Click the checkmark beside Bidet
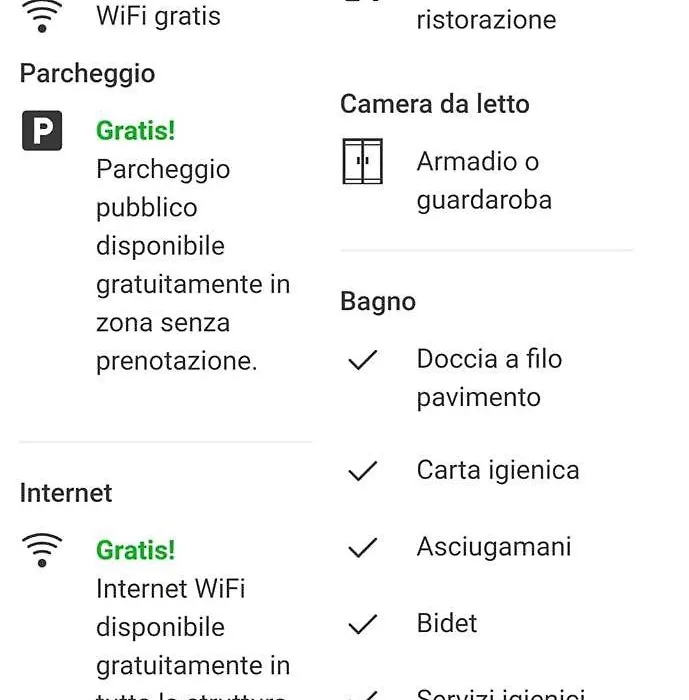Image resolution: width=689 pixels, height=700 pixels. click(x=363, y=624)
